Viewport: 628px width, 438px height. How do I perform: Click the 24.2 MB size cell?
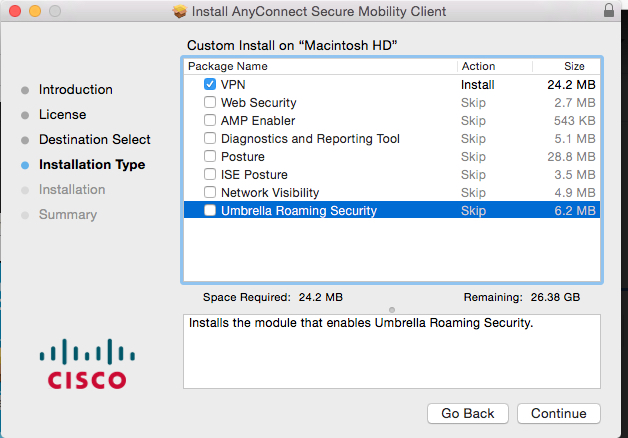572,84
